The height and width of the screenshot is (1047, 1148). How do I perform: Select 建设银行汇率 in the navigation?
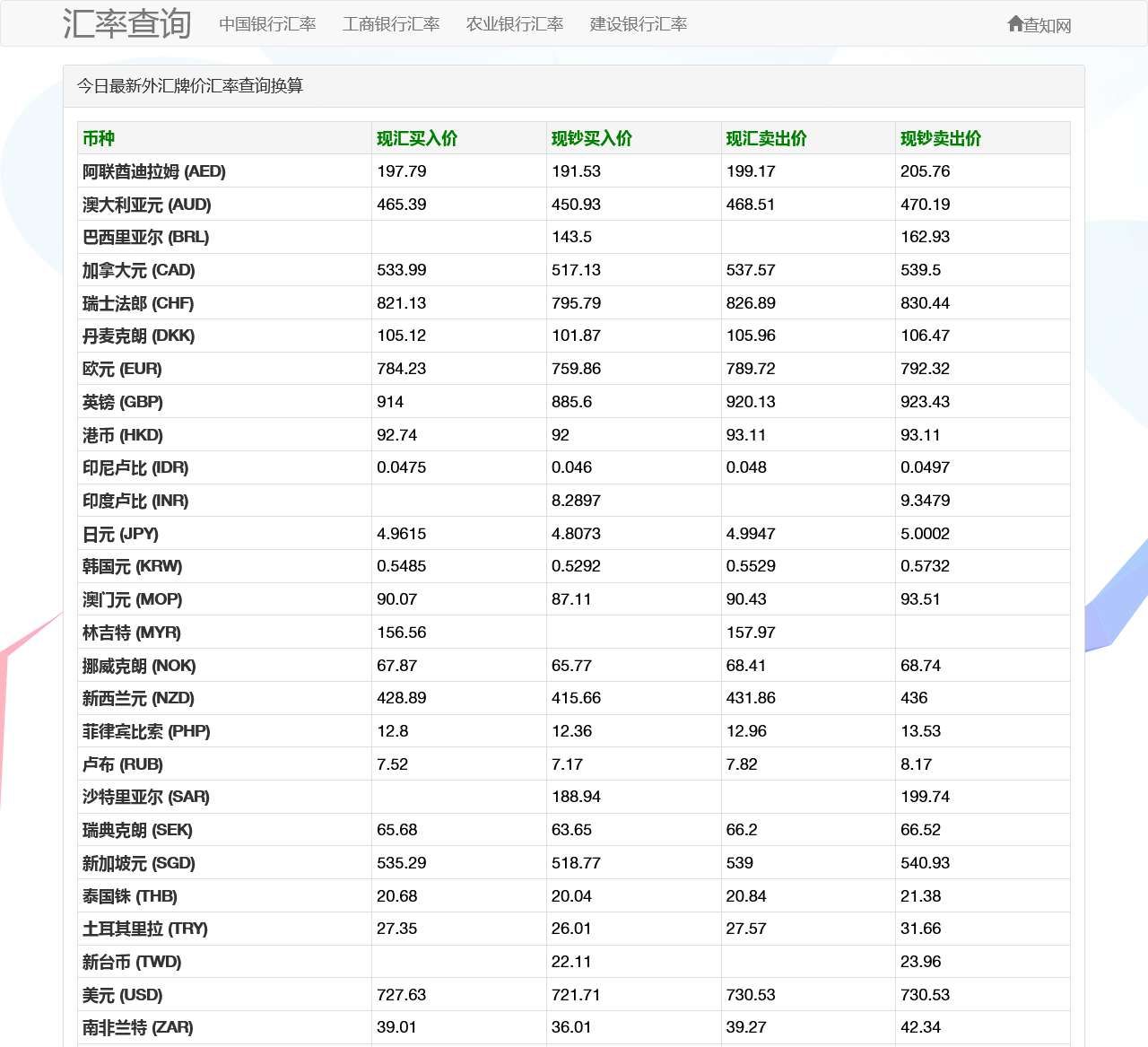637,24
